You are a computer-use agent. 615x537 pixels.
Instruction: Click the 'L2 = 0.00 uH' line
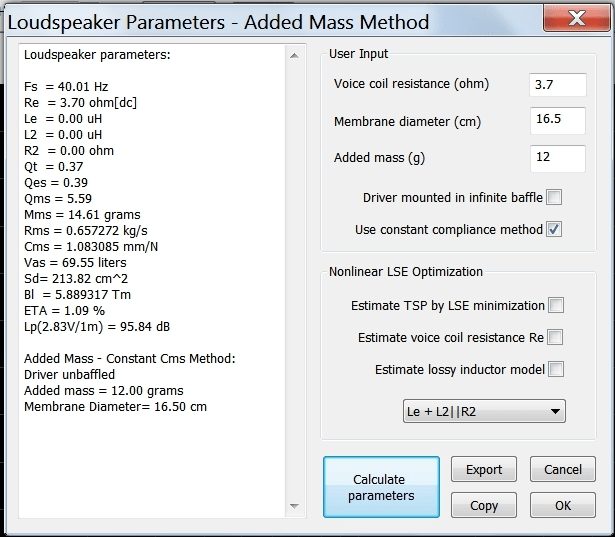click(x=63, y=135)
